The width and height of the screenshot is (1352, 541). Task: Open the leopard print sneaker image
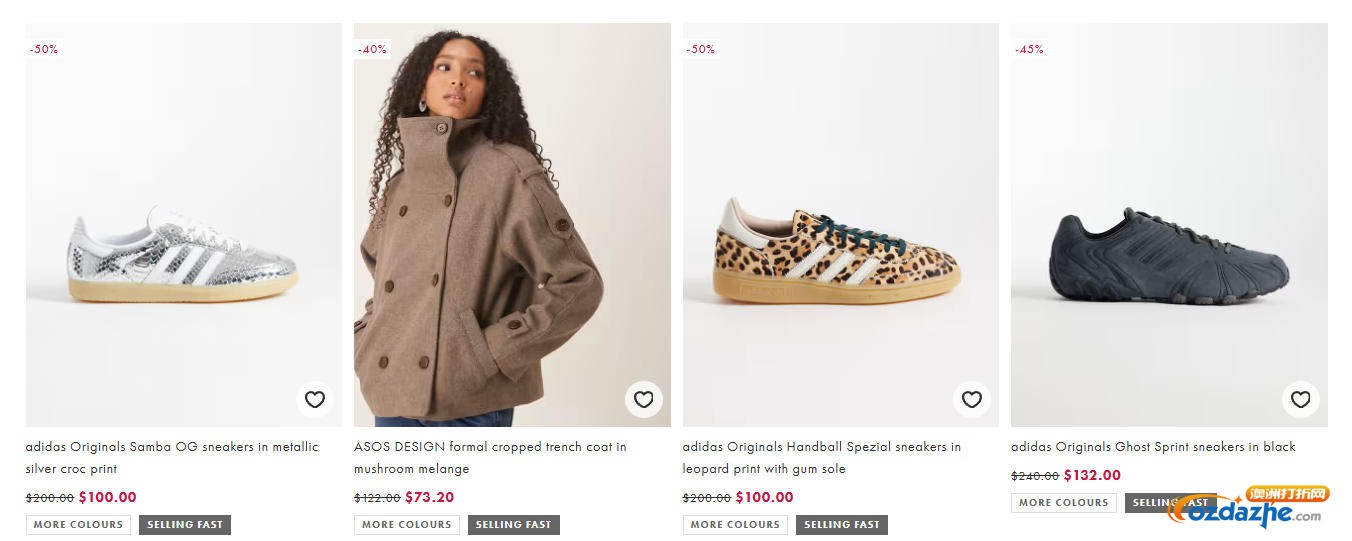click(841, 225)
